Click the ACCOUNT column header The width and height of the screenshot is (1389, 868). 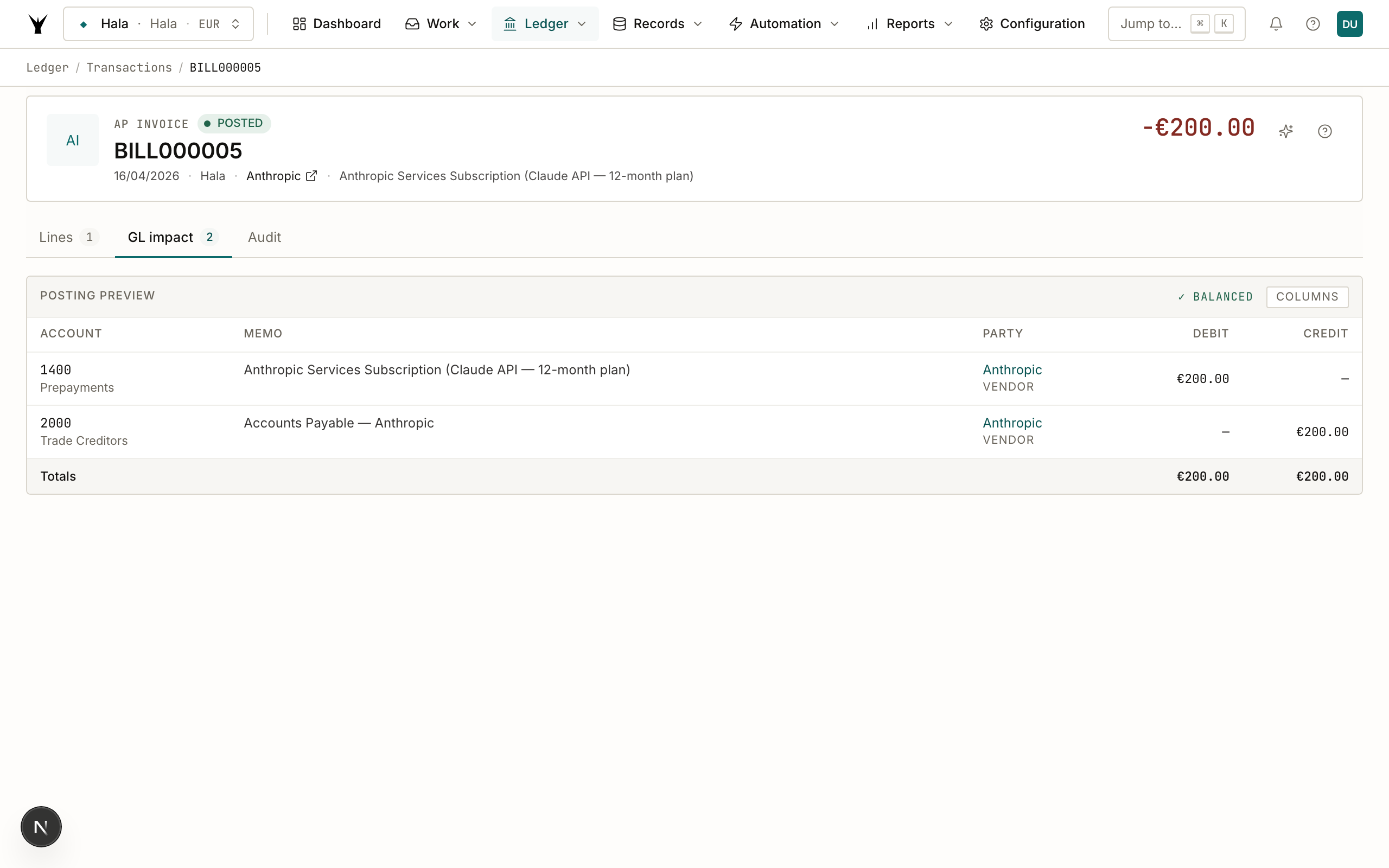click(71, 334)
